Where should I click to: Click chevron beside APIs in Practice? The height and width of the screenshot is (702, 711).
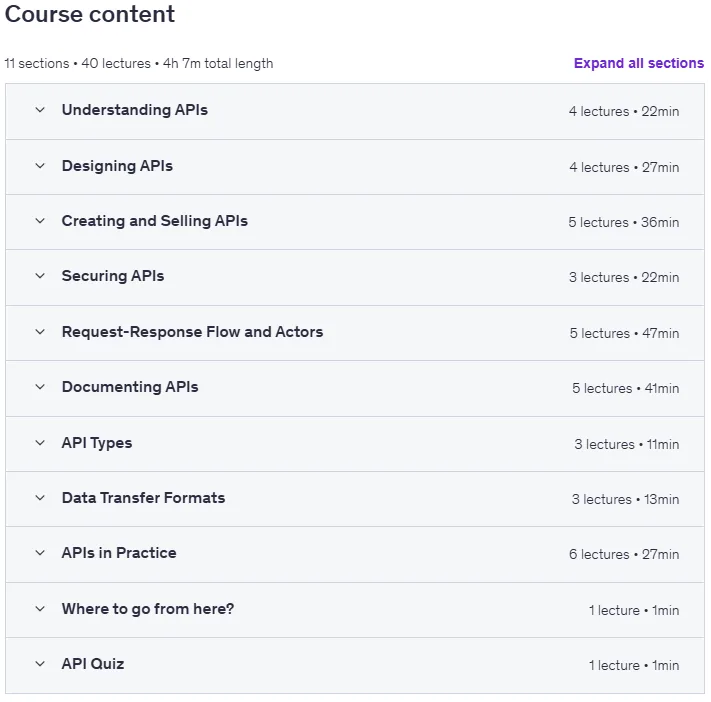40,553
